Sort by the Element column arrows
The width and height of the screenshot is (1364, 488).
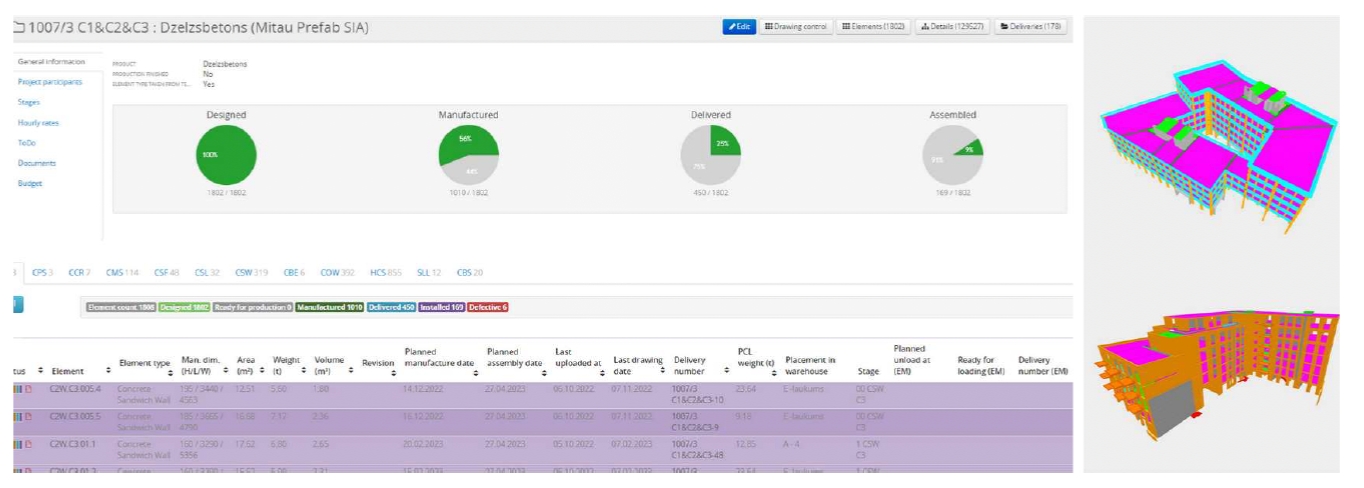107,371
